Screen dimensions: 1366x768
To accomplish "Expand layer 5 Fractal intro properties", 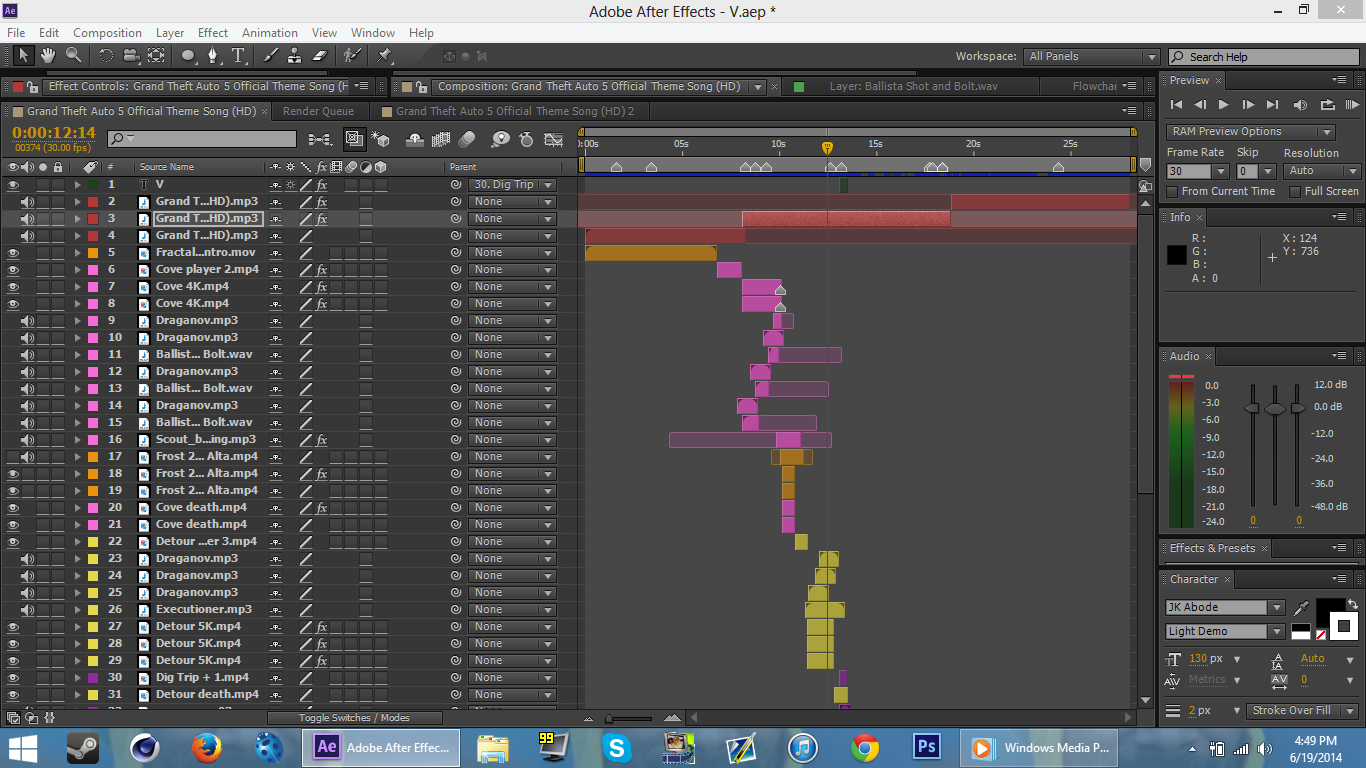I will (77, 253).
